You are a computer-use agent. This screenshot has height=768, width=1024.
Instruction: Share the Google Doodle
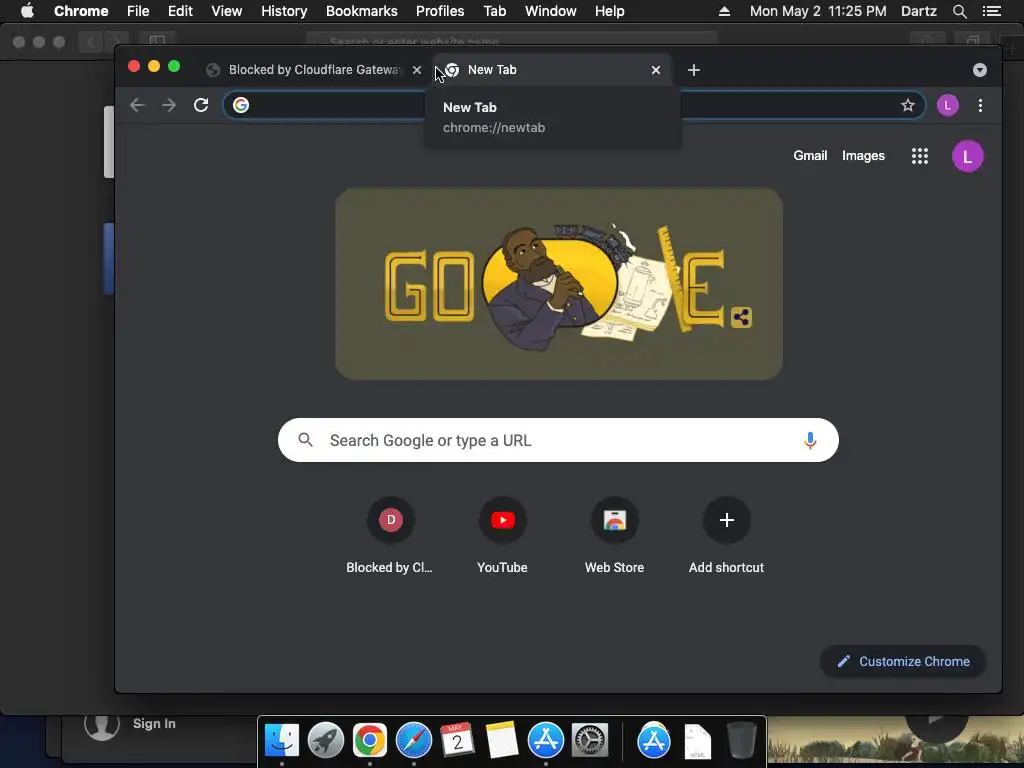(x=741, y=317)
